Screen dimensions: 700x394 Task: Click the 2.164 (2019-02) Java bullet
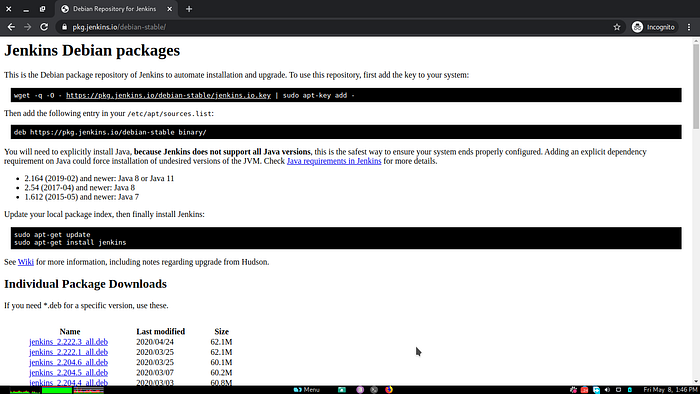pyautogui.click(x=99, y=178)
